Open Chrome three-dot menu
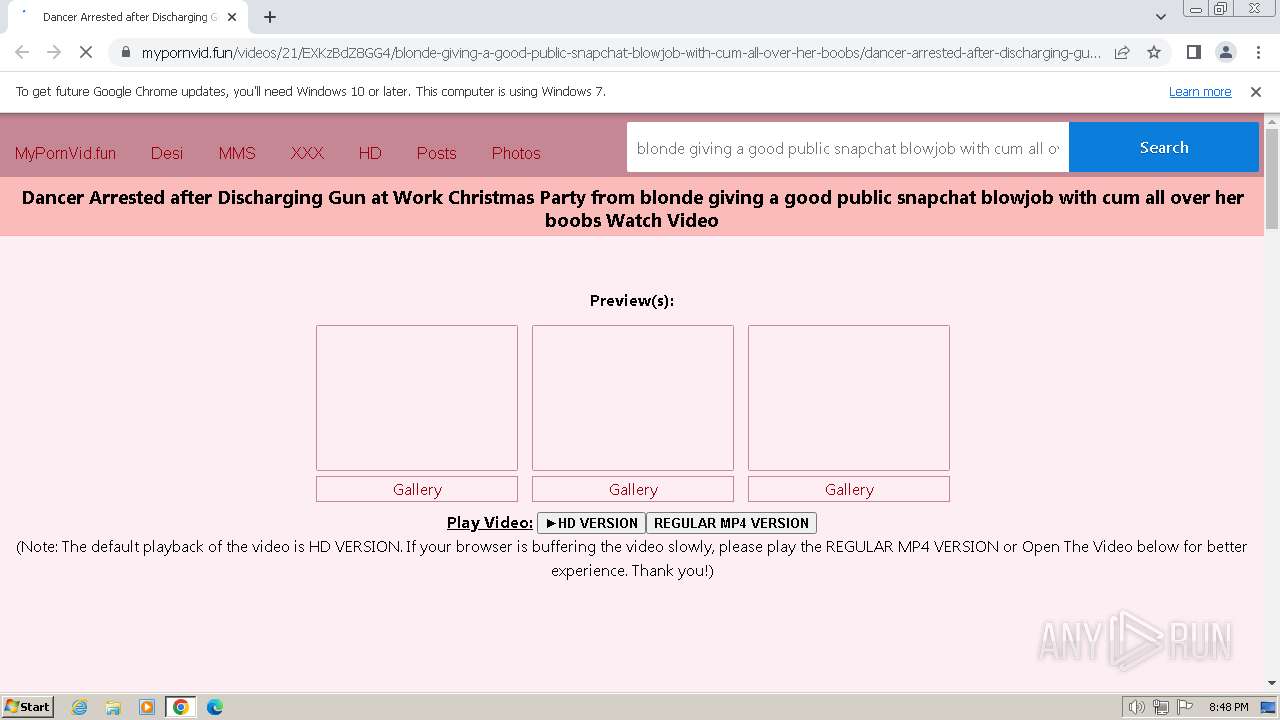Viewport: 1280px width, 720px height. pyautogui.click(x=1257, y=52)
